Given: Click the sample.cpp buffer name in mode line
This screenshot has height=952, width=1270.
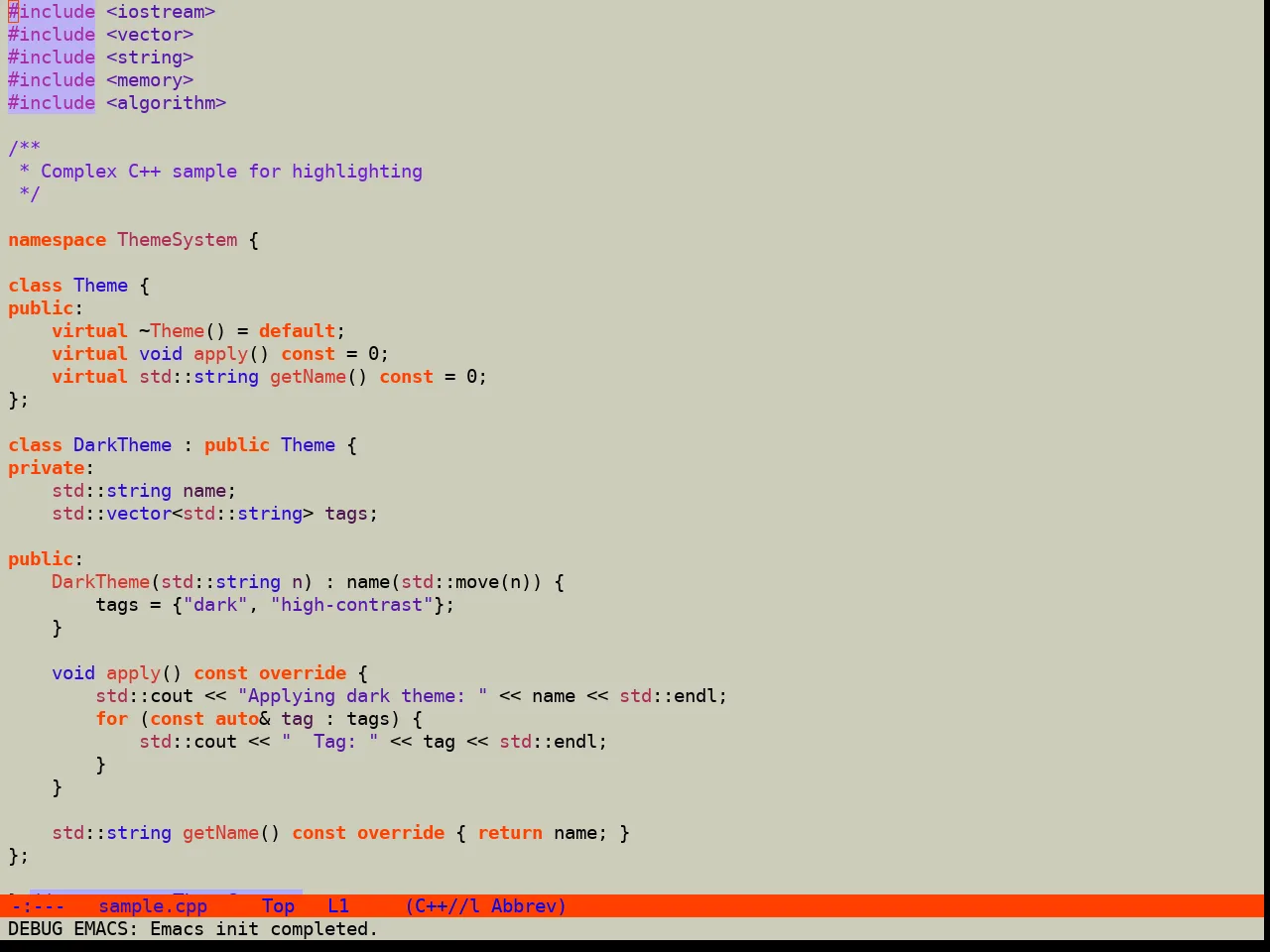Looking at the screenshot, I should pyautogui.click(x=153, y=906).
